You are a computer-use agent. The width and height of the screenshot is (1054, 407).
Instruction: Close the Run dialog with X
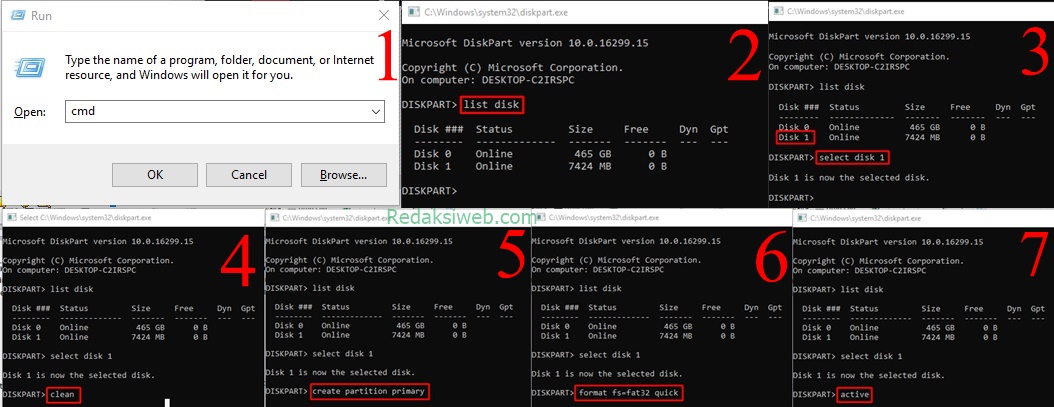click(x=384, y=15)
